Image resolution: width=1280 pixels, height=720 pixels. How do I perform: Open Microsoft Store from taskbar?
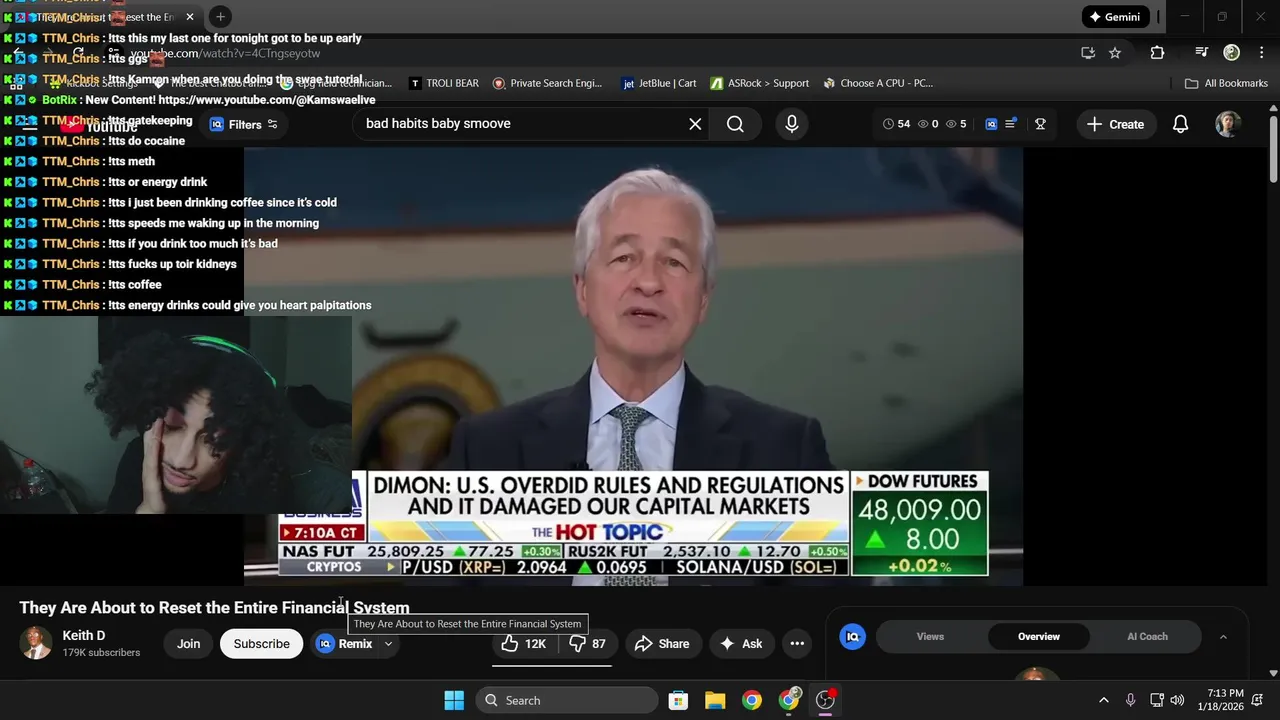pos(678,700)
